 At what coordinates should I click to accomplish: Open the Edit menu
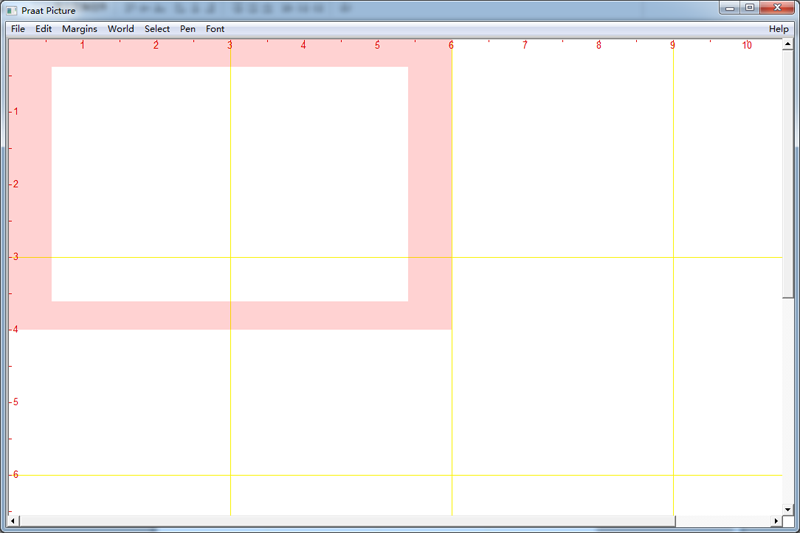coord(44,29)
